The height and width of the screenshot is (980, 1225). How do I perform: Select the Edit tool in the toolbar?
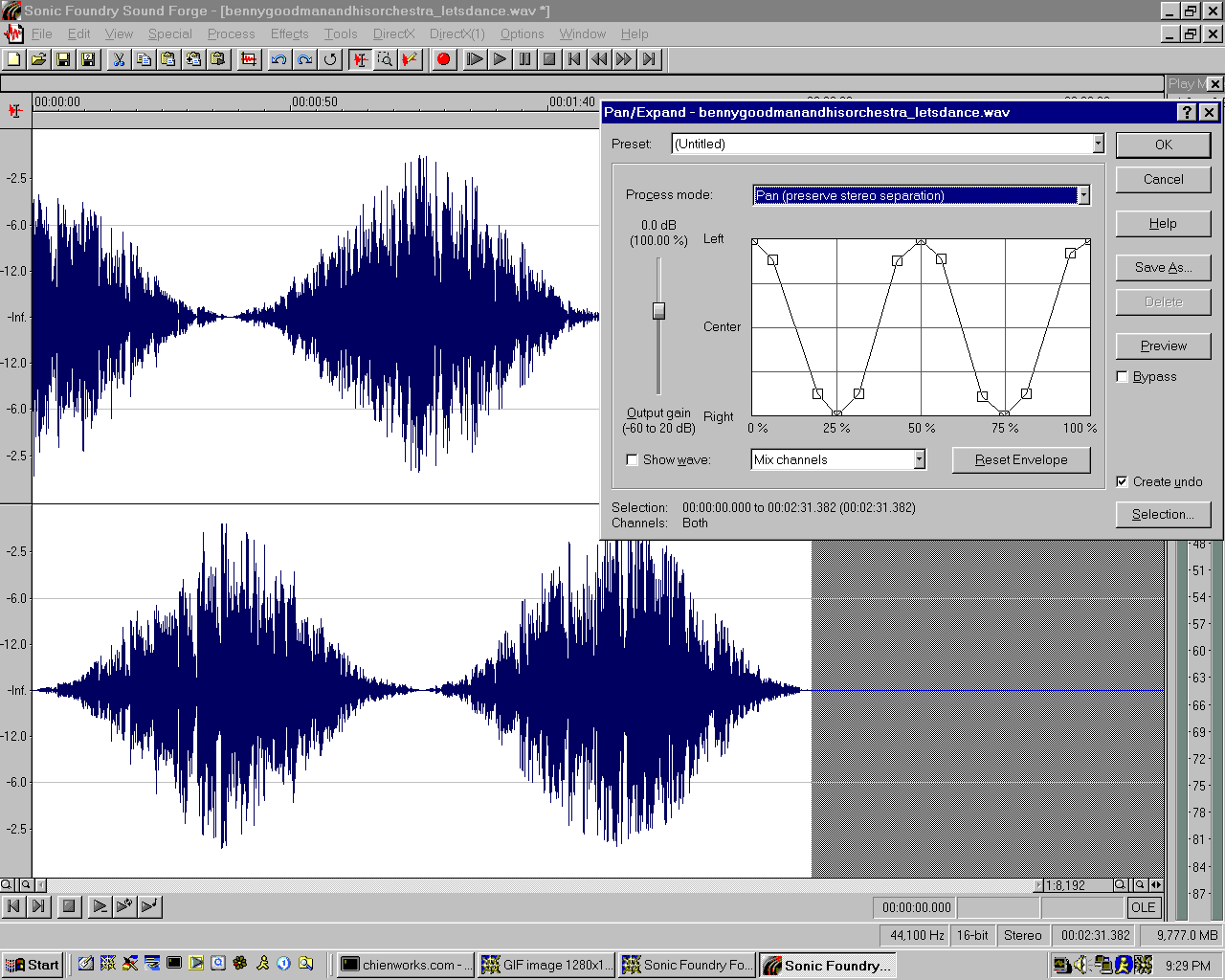click(360, 59)
